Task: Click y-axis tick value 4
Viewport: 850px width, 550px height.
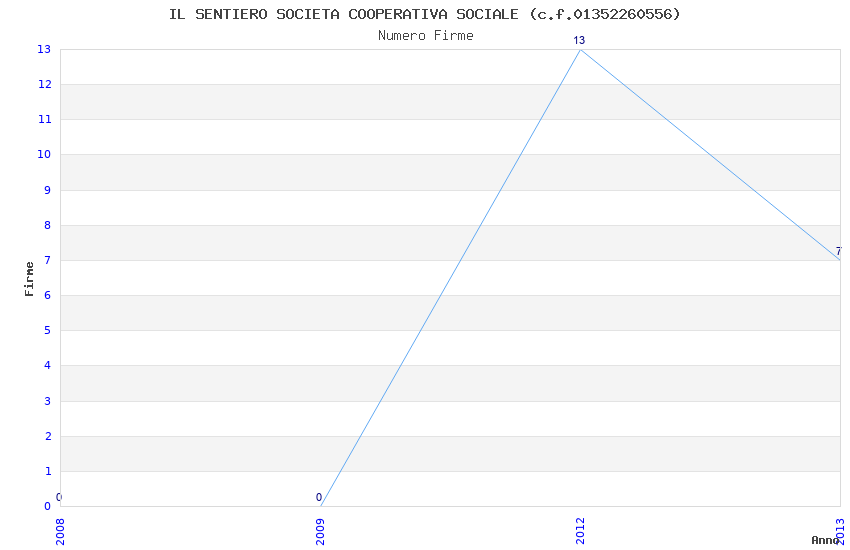Action: 48,365
